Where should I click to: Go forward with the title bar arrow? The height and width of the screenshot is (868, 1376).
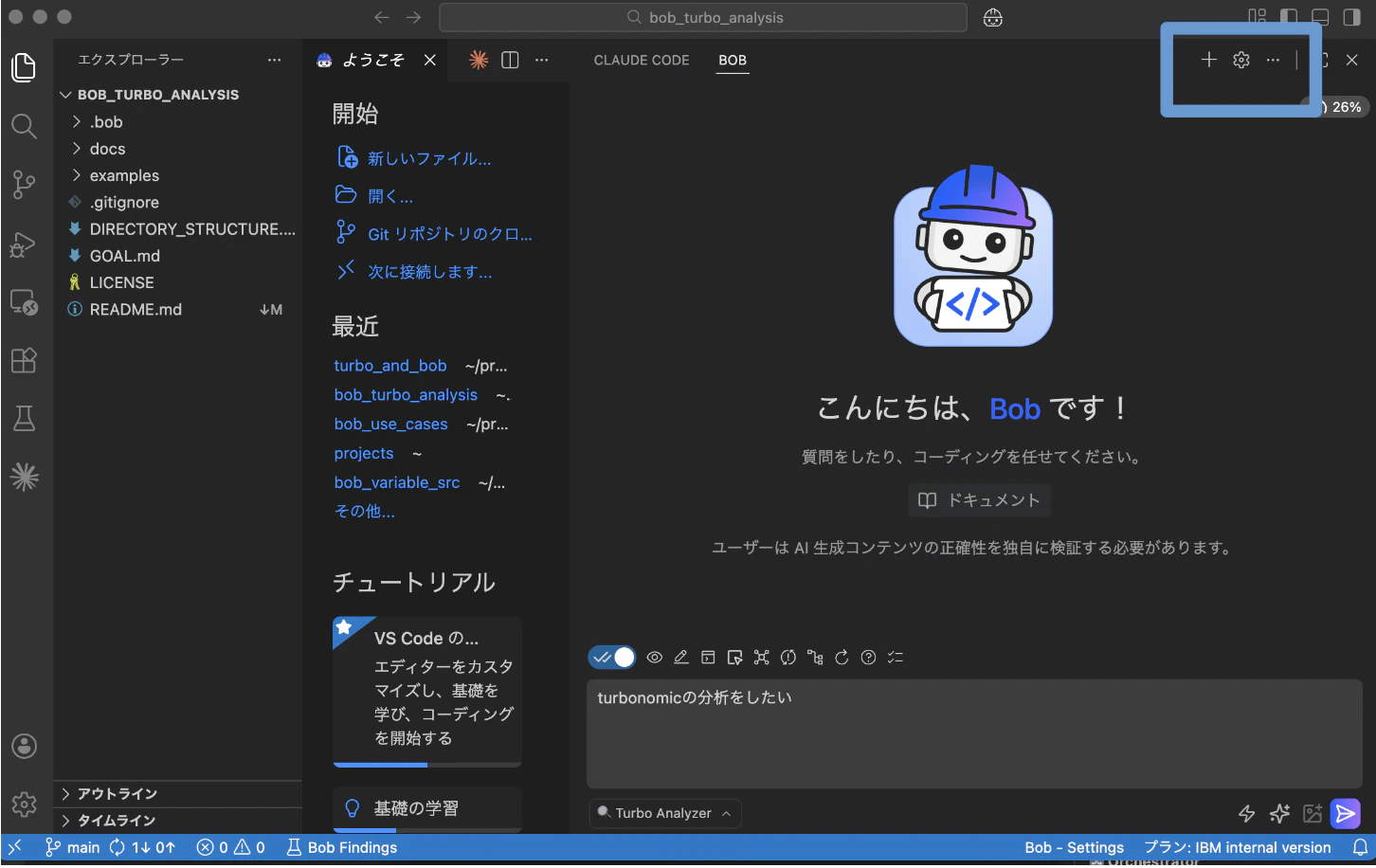click(414, 17)
